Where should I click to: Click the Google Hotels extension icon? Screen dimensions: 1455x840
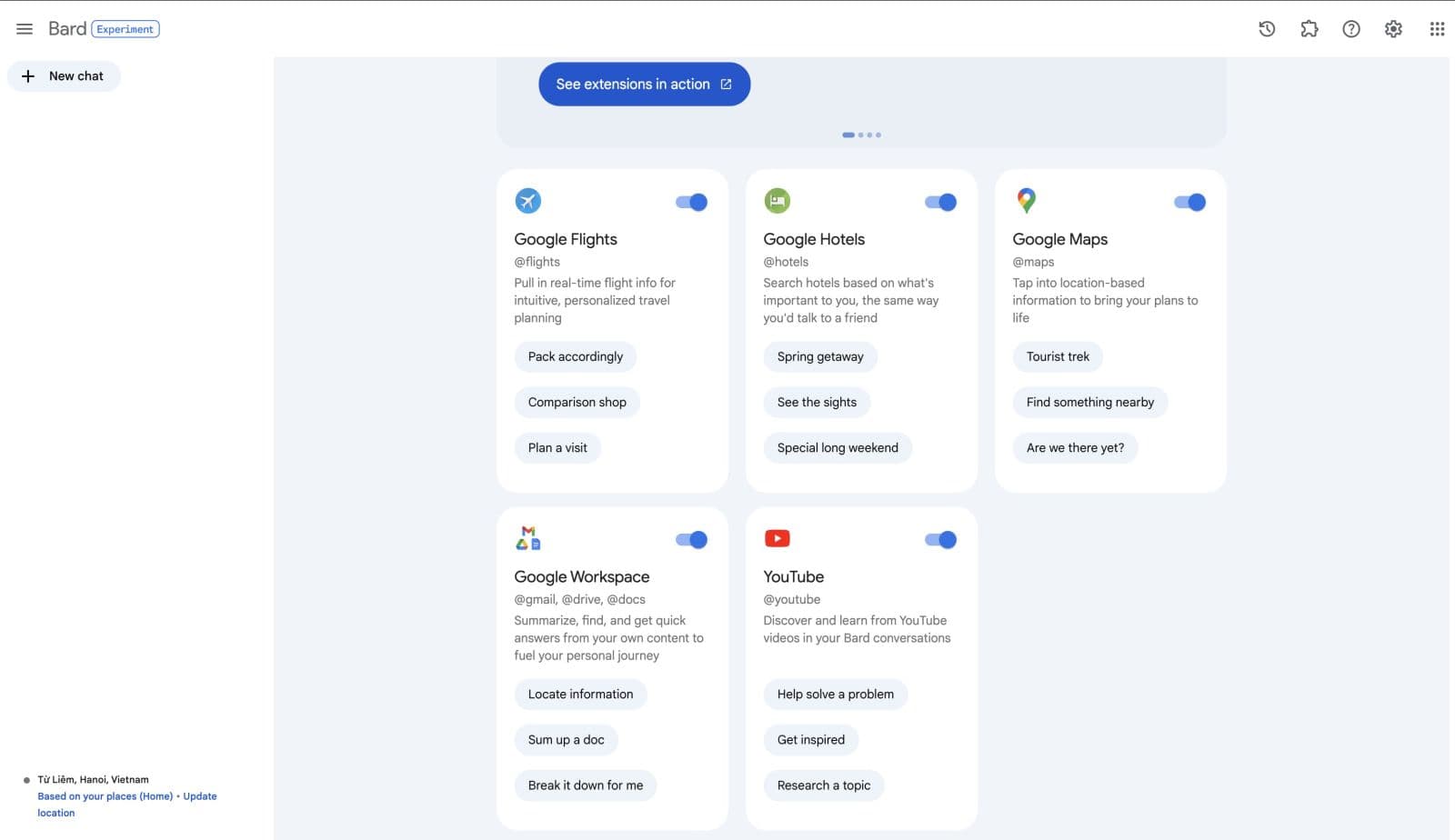[778, 201]
